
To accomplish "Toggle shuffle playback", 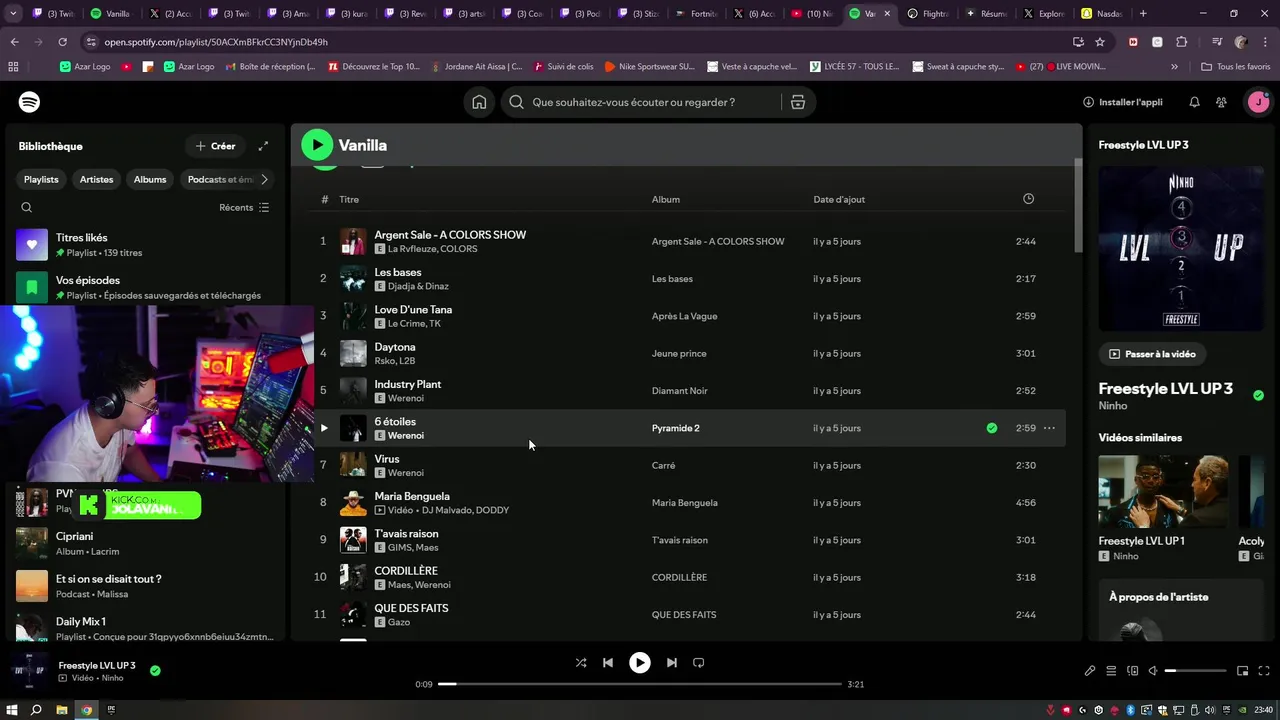I will [x=581, y=662].
